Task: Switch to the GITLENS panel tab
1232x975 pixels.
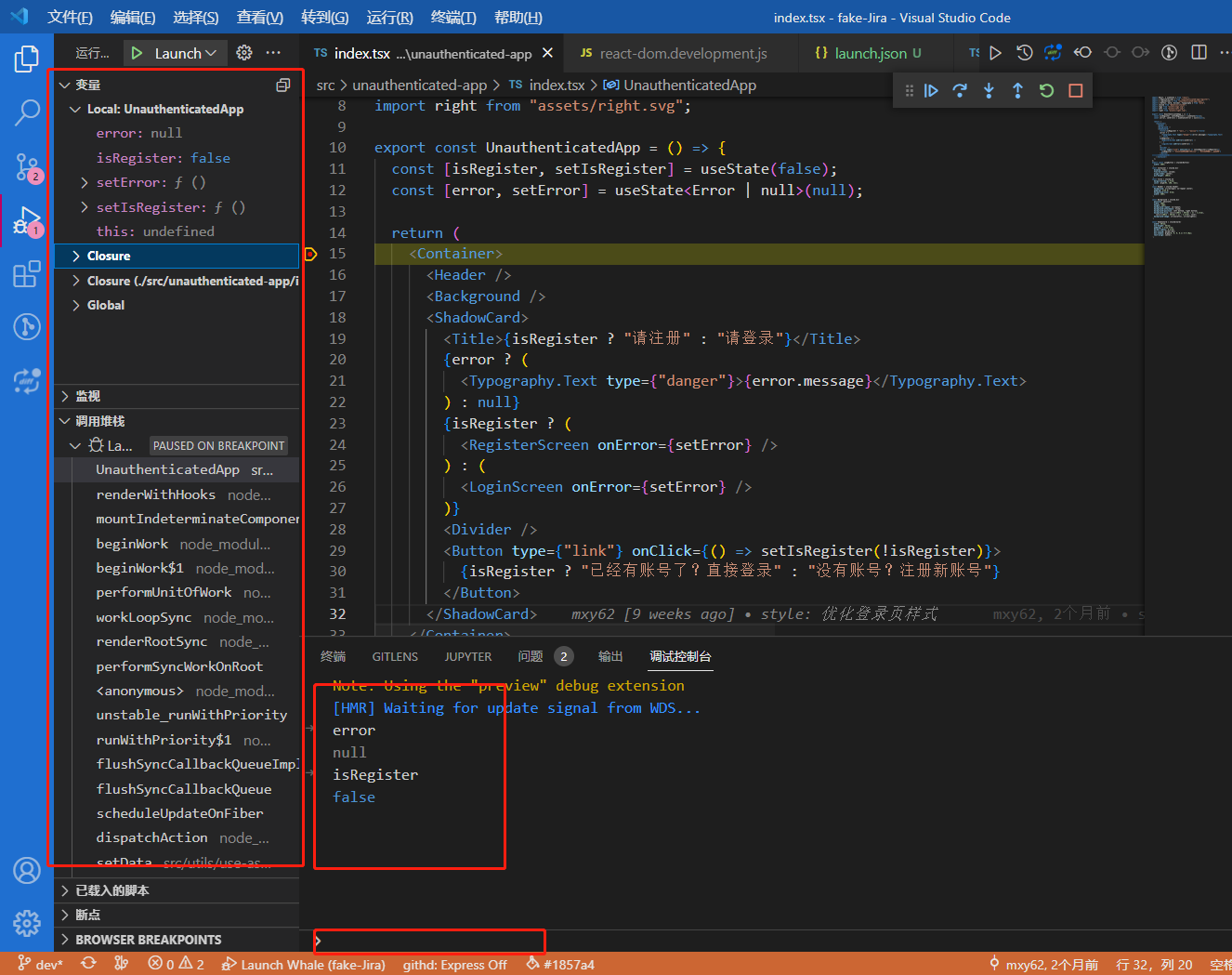Action: click(x=395, y=656)
